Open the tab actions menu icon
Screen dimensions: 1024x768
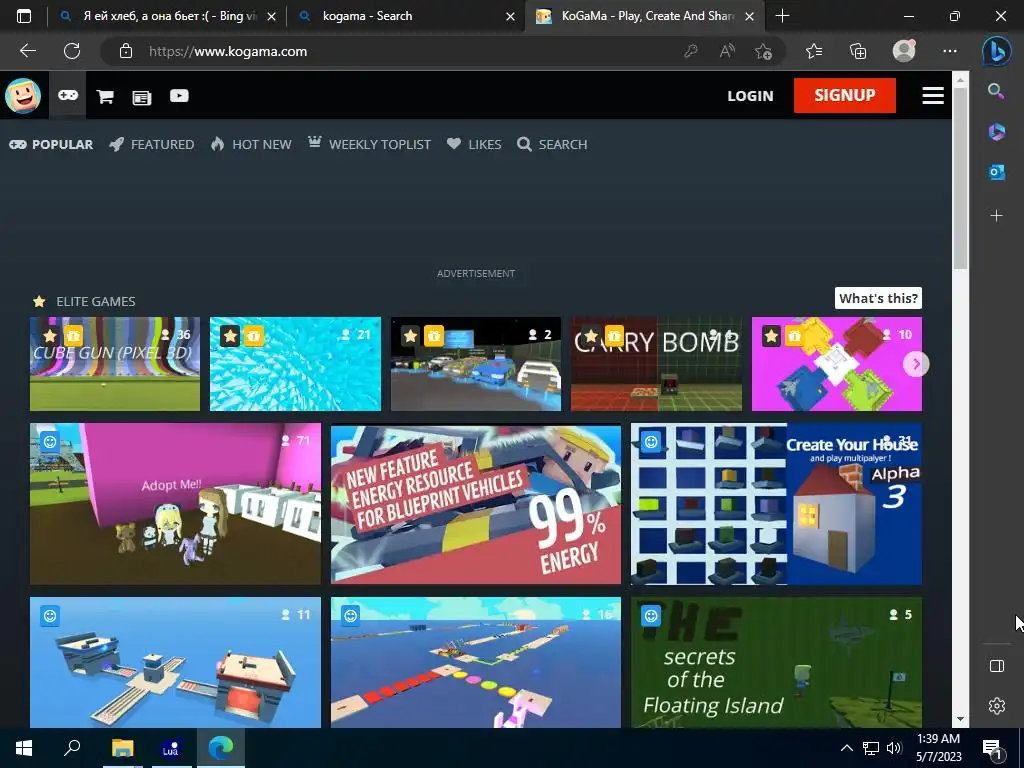click(24, 16)
